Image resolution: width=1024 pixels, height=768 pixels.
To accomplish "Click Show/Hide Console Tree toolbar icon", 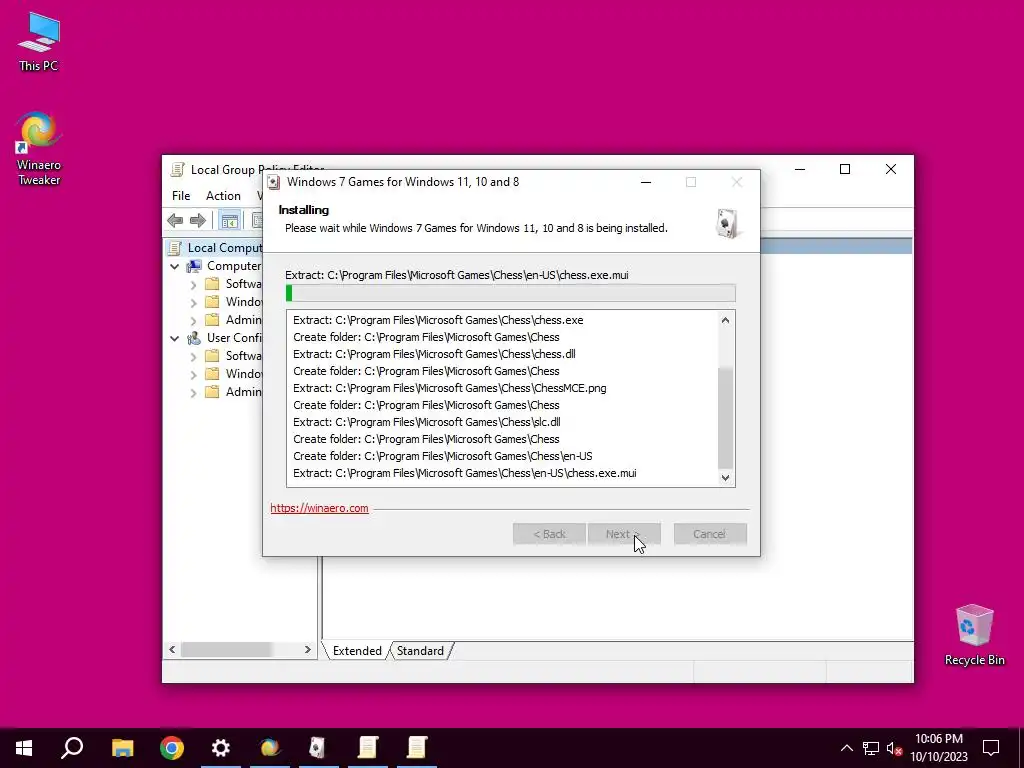I will 229,221.
